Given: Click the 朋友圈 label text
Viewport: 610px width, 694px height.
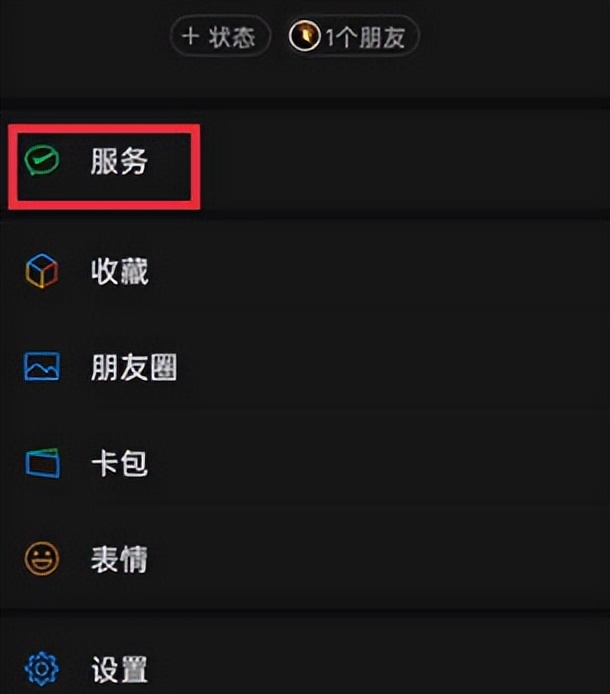Looking at the screenshot, I should [x=134, y=367].
